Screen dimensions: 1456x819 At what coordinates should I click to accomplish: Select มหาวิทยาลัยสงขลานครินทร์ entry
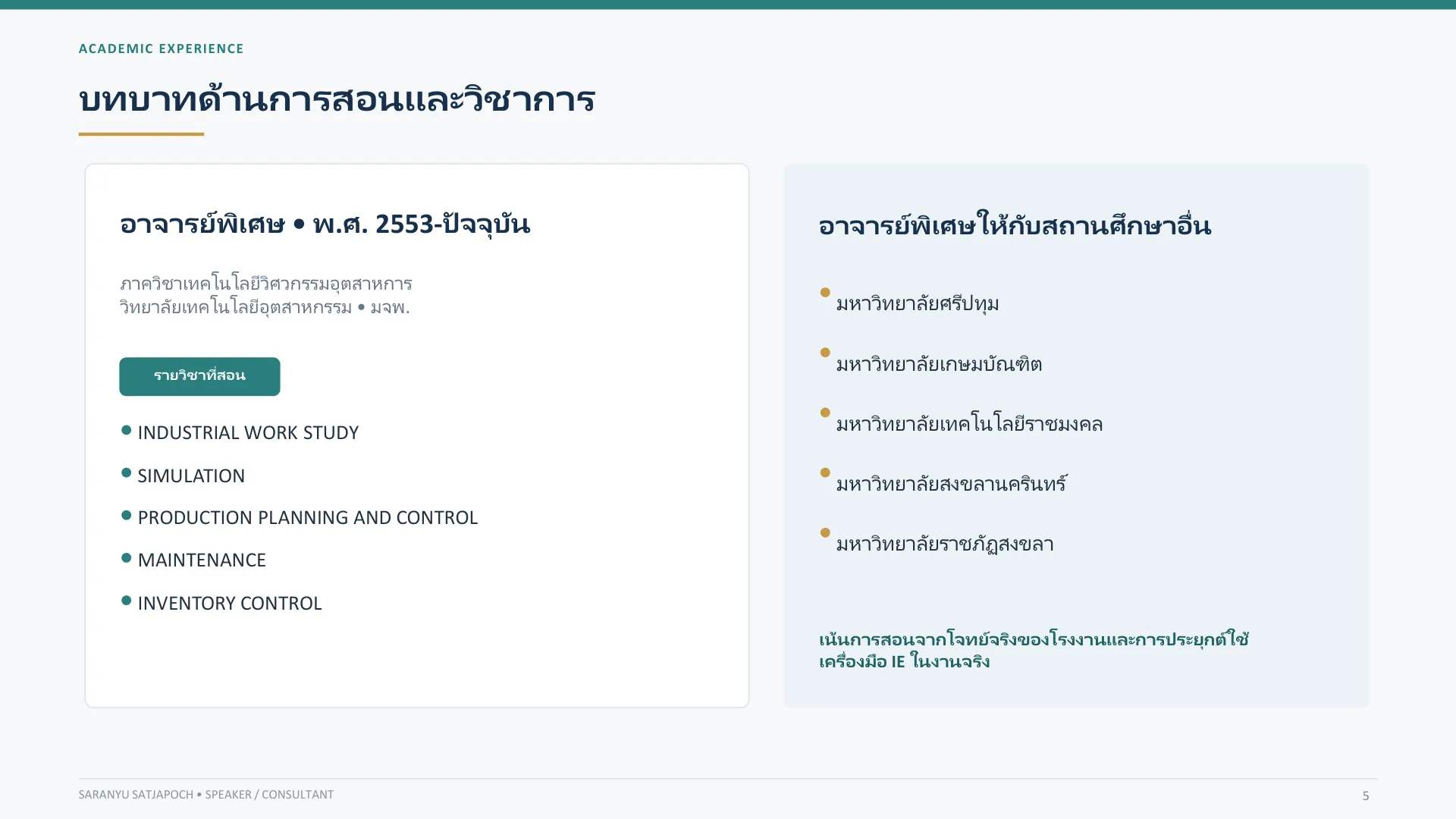pyautogui.click(x=952, y=483)
